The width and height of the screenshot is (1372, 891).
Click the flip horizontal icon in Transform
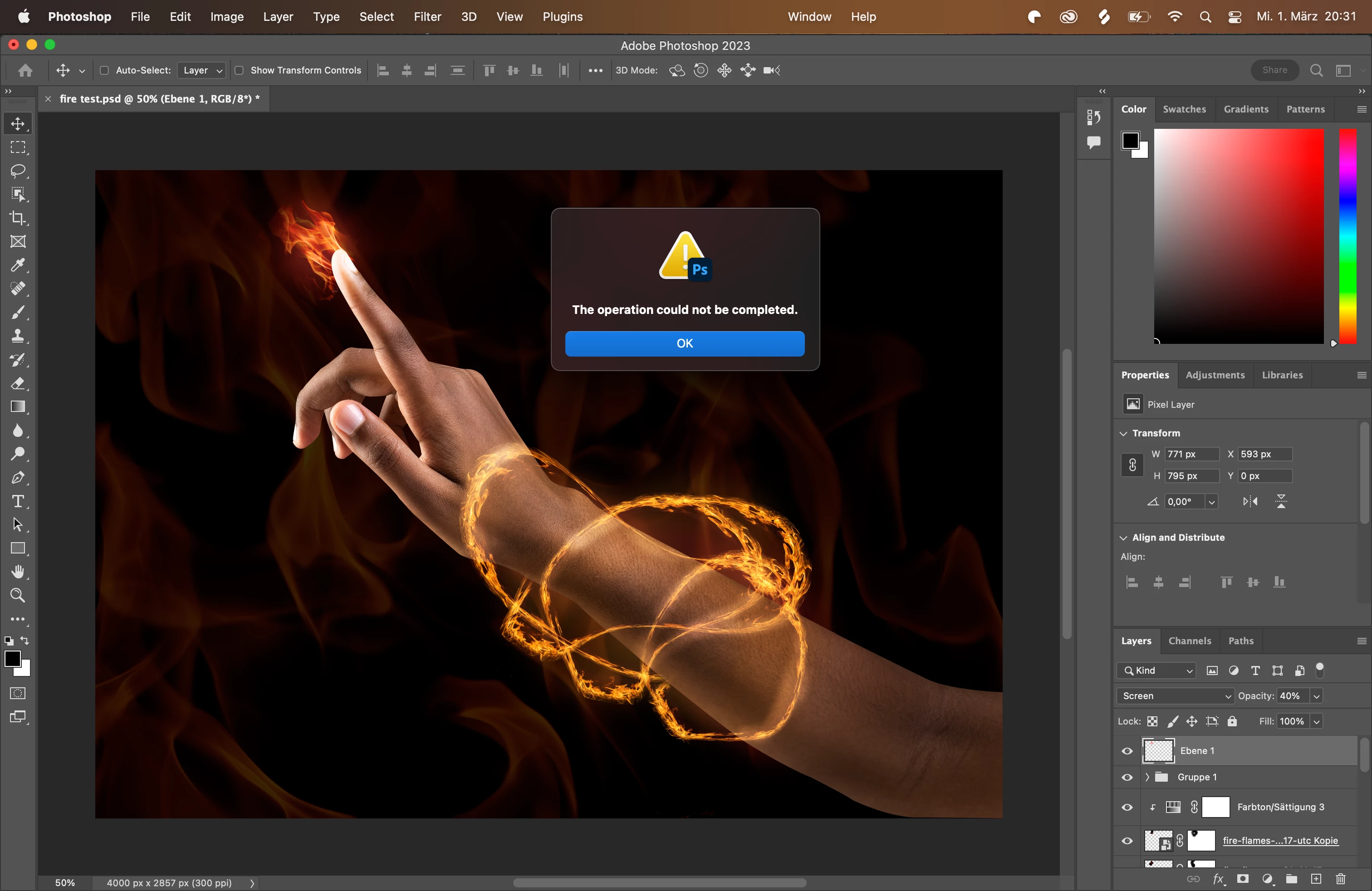[x=1250, y=501]
